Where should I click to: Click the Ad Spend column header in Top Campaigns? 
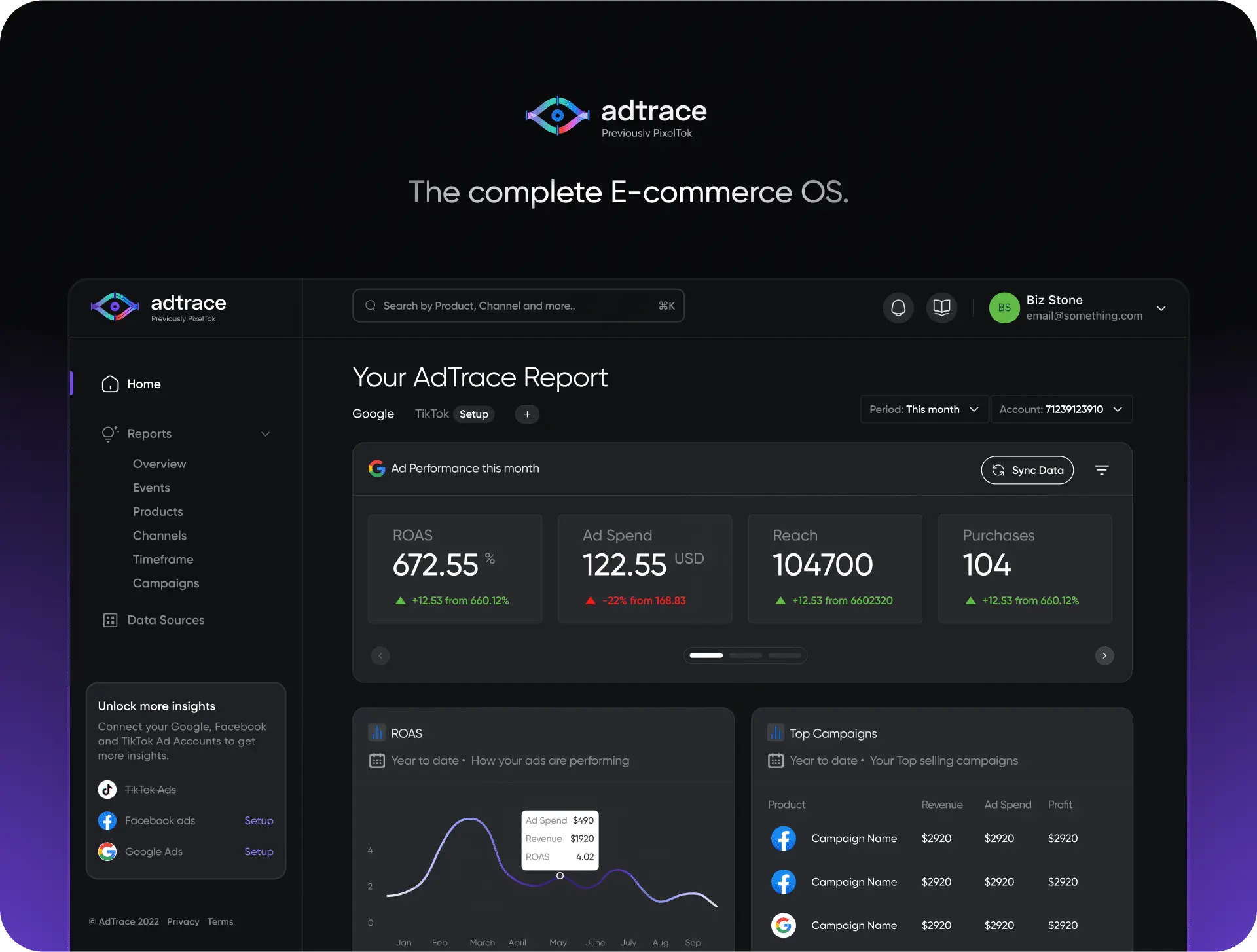coord(1008,805)
